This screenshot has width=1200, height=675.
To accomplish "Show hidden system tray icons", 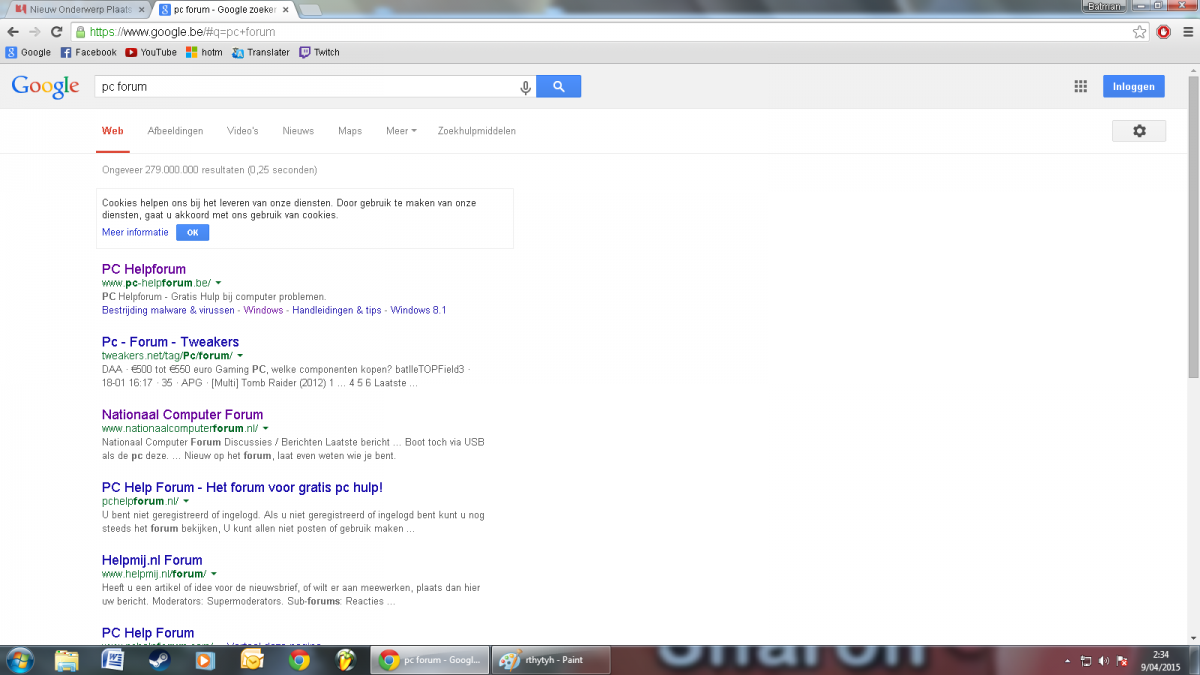I will pyautogui.click(x=1068, y=661).
